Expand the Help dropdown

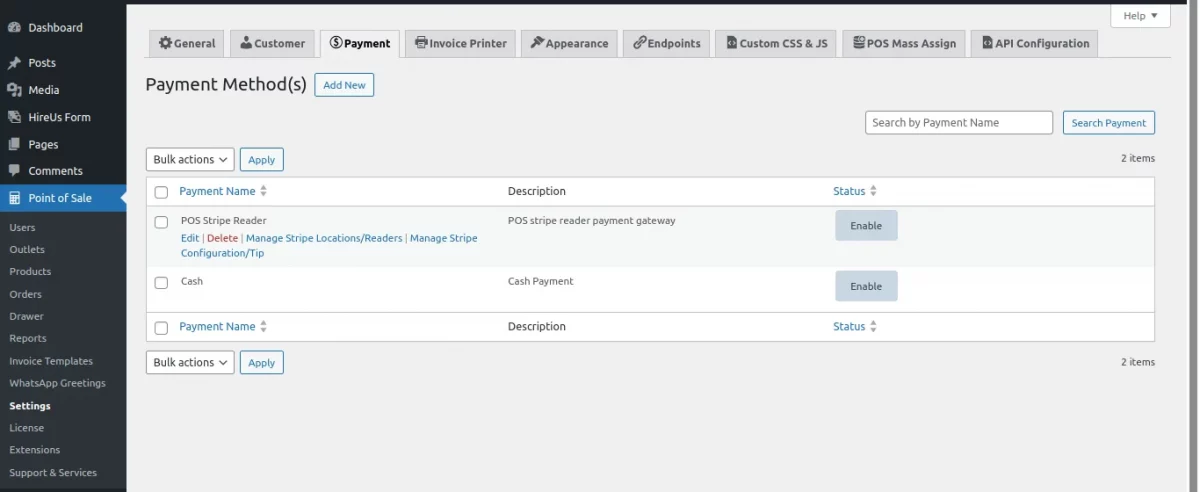1140,16
